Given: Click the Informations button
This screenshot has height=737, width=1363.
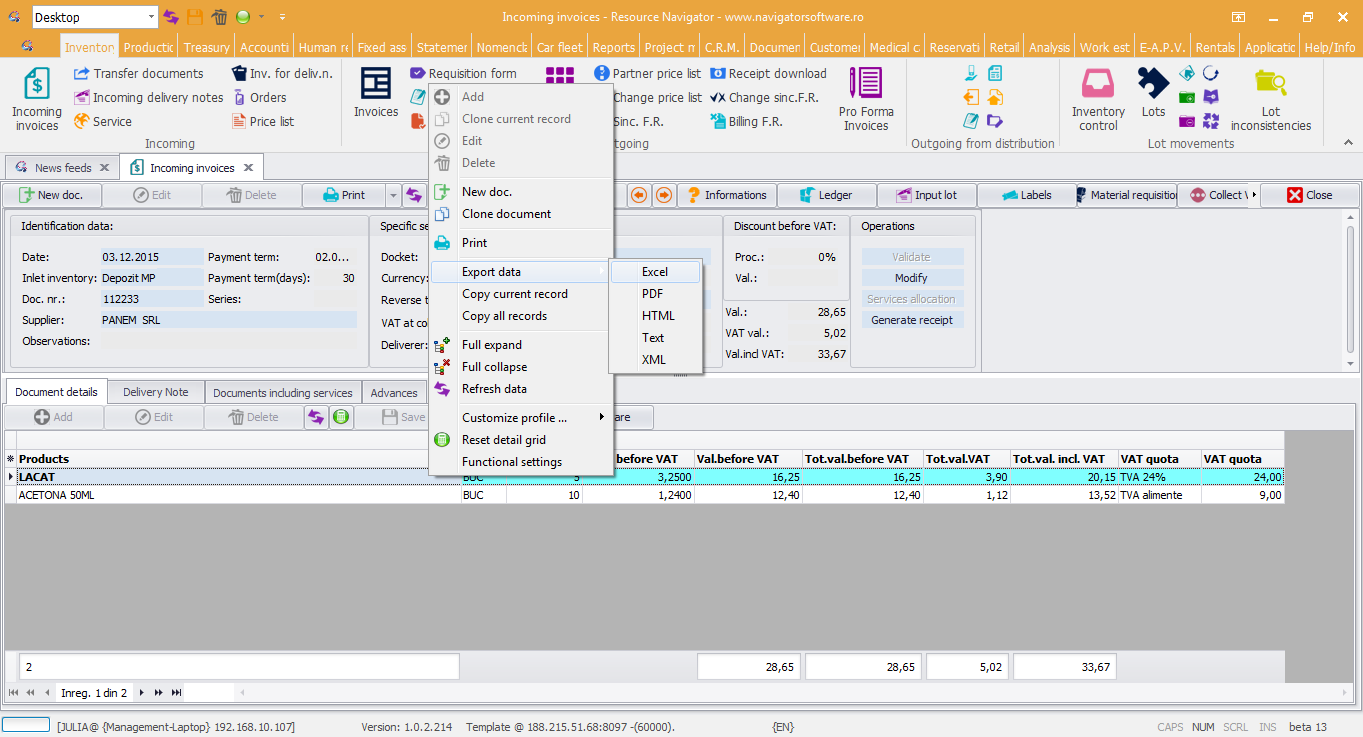Looking at the screenshot, I should [726, 195].
